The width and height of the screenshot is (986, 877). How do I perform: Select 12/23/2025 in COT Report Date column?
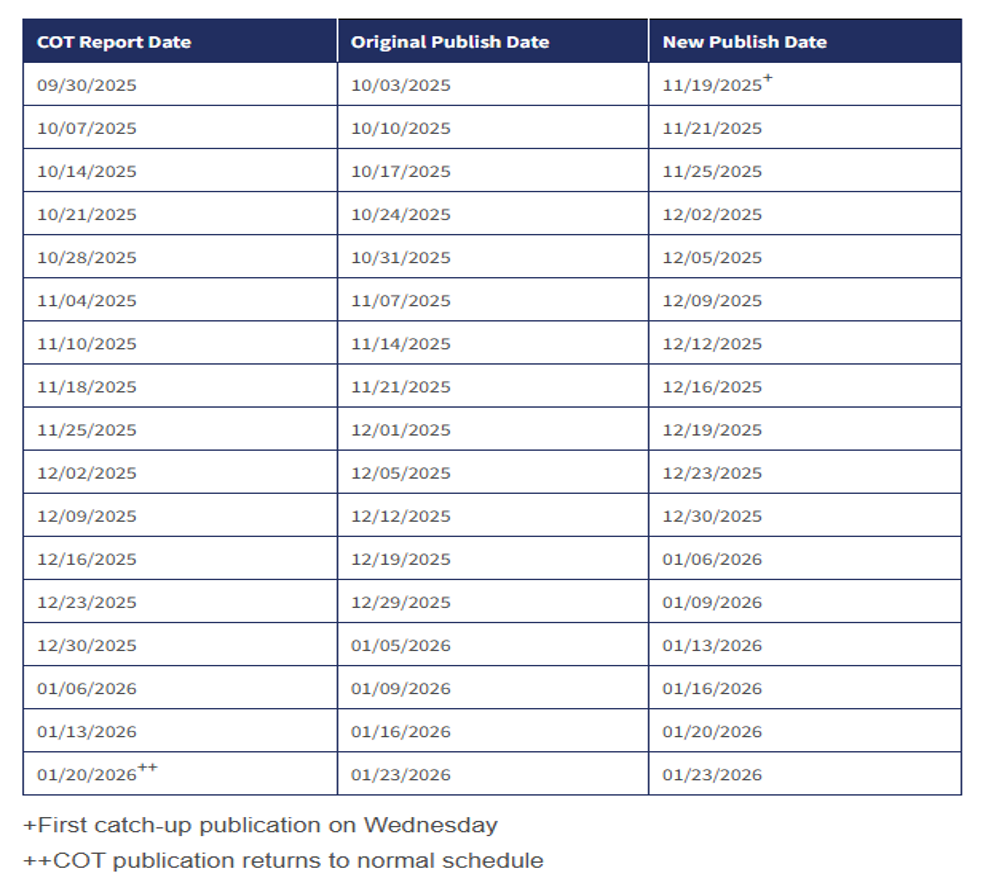pos(87,602)
